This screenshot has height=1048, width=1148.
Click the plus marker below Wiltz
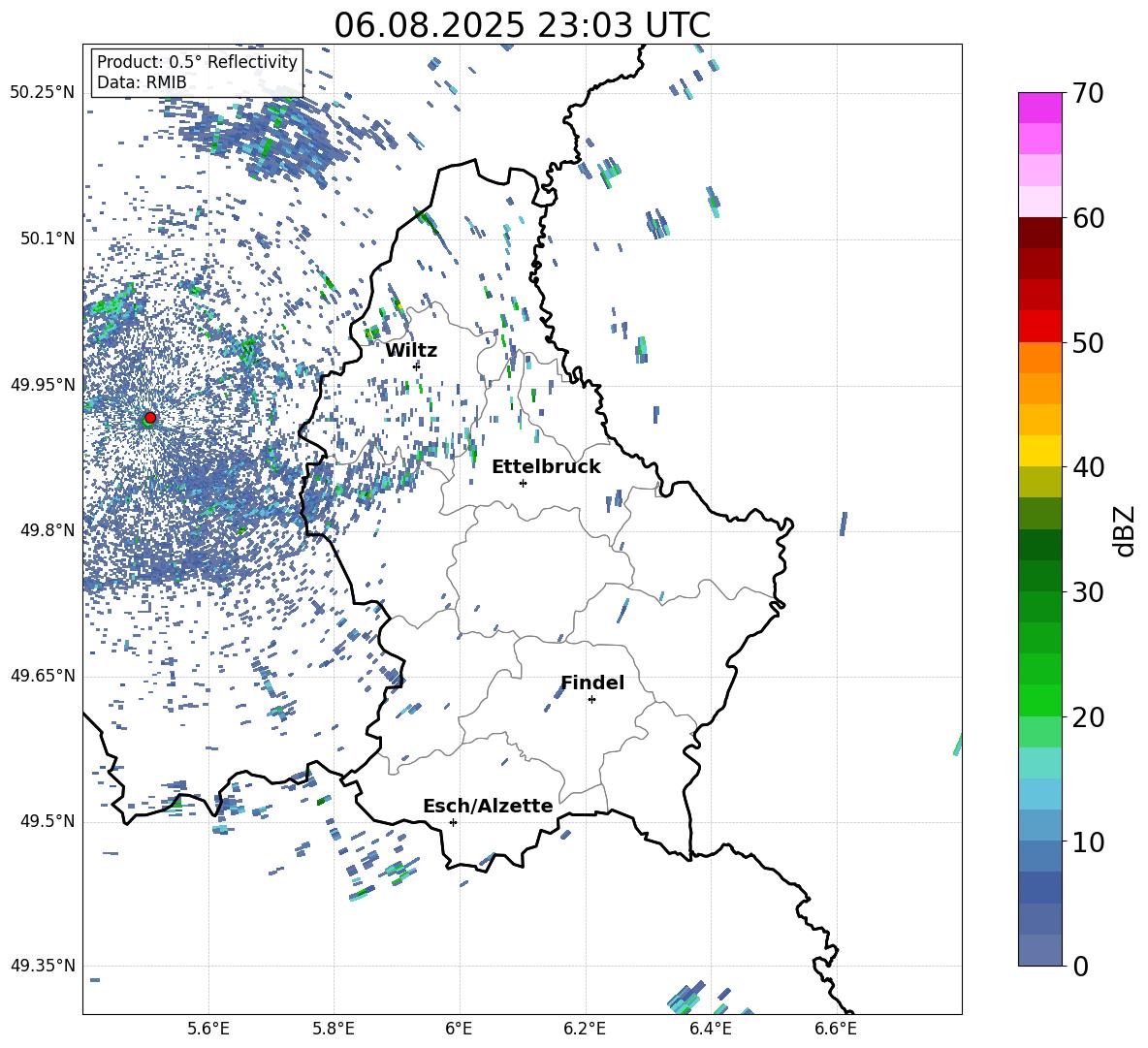point(417,366)
